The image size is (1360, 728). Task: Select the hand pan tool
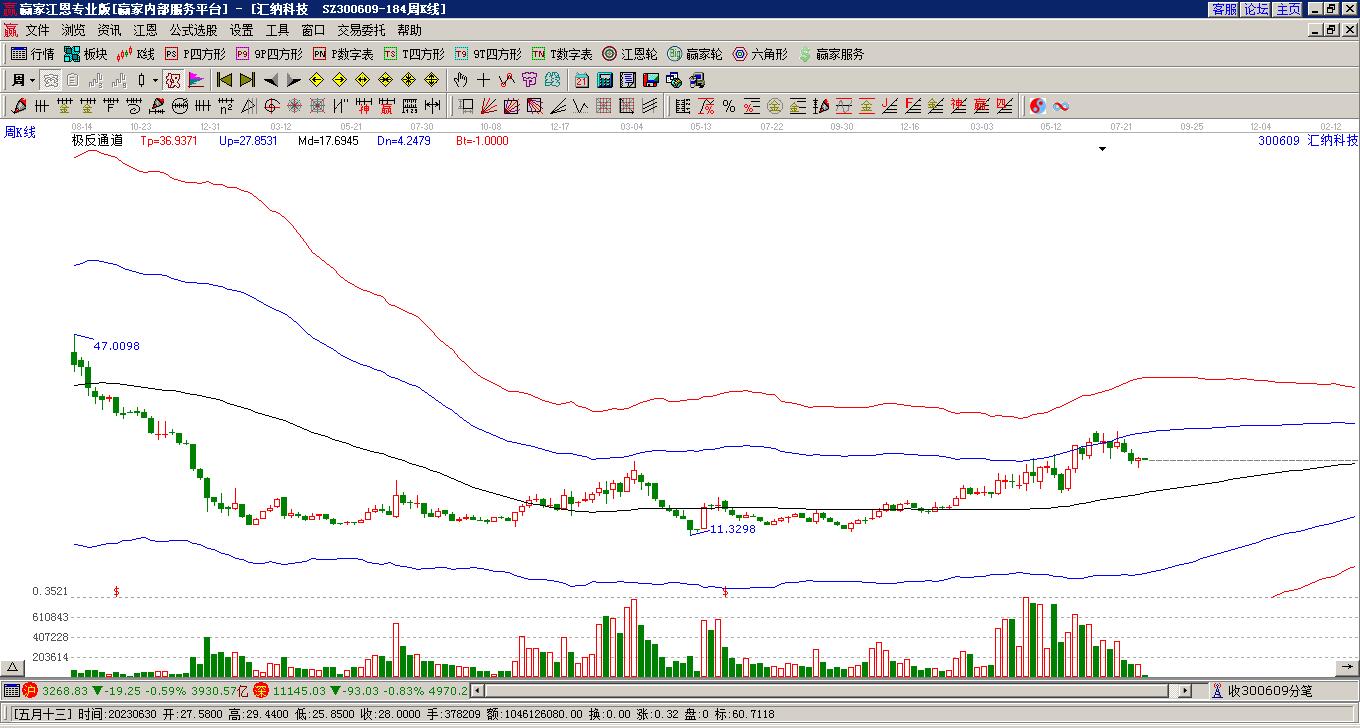[460, 80]
